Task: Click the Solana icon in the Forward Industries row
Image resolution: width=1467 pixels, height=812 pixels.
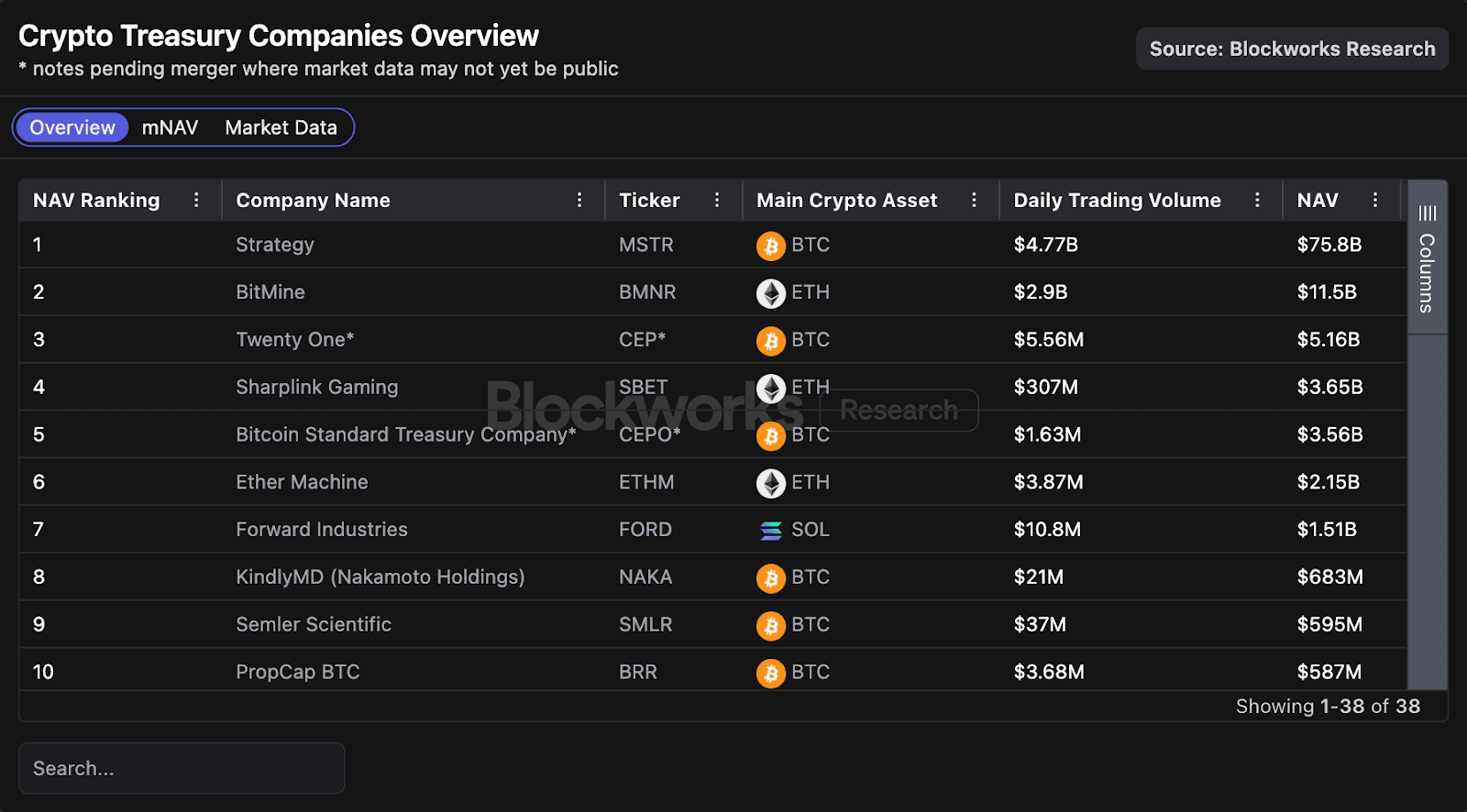Action: pyautogui.click(x=771, y=531)
